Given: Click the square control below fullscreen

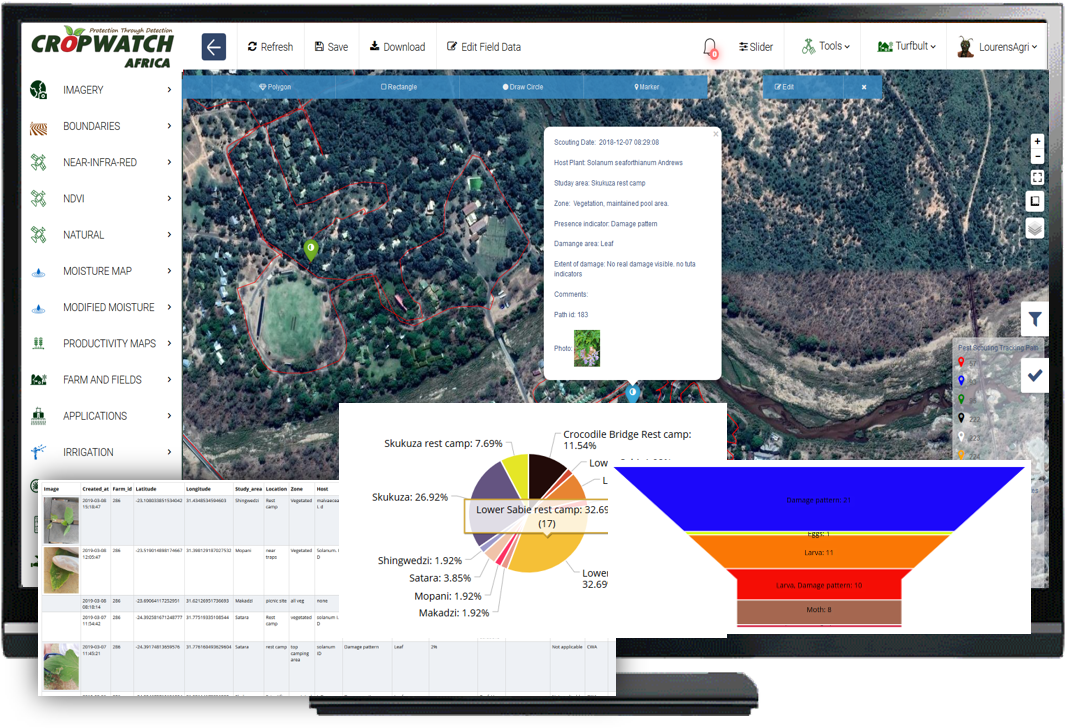Looking at the screenshot, I should [1035, 201].
